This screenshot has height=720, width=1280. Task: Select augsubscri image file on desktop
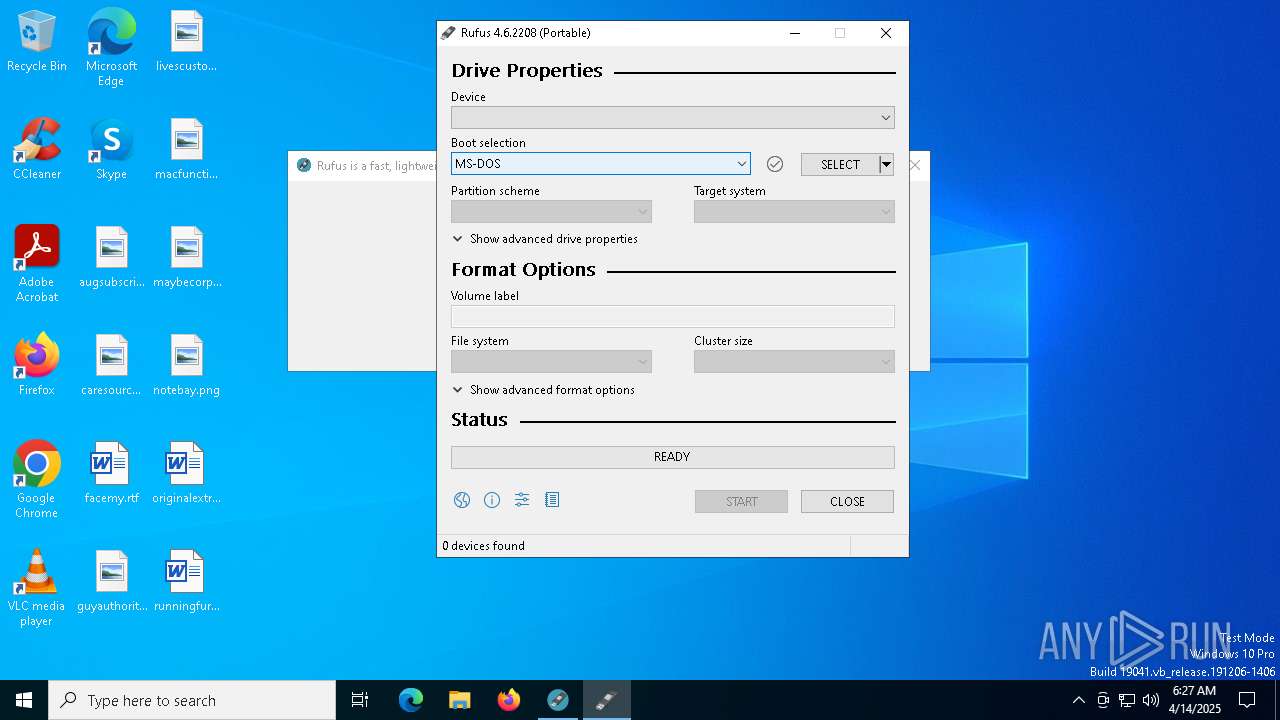pyautogui.click(x=111, y=258)
